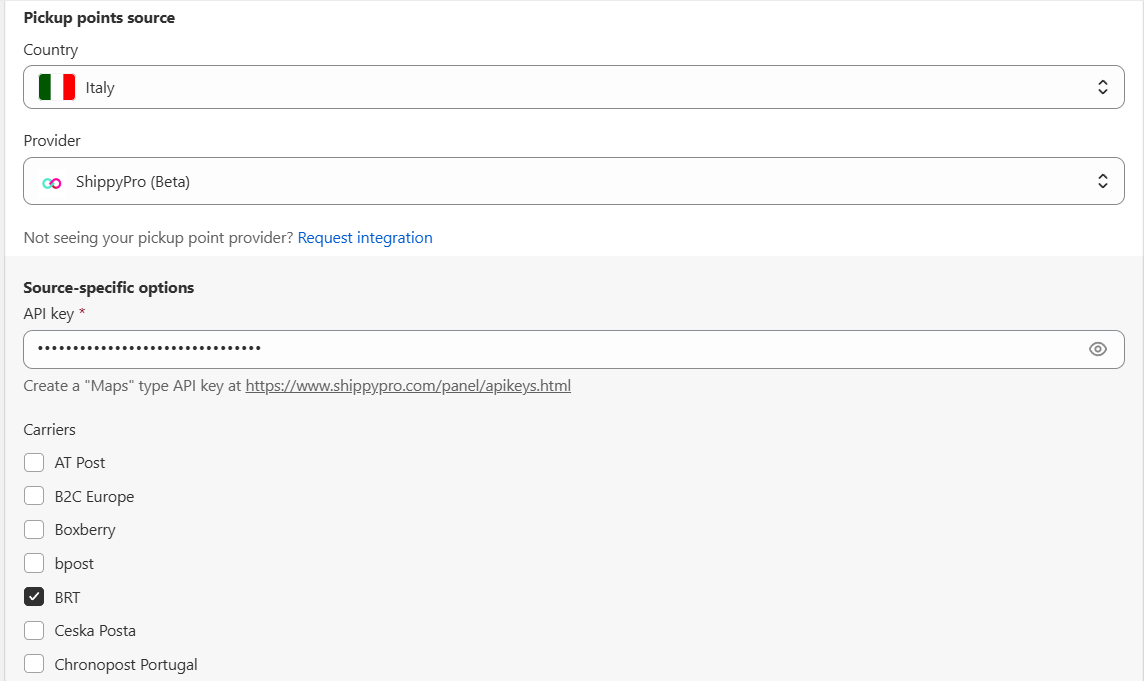Check the Chronopost Portugal carrier checkbox
1144x681 pixels.
(34, 664)
